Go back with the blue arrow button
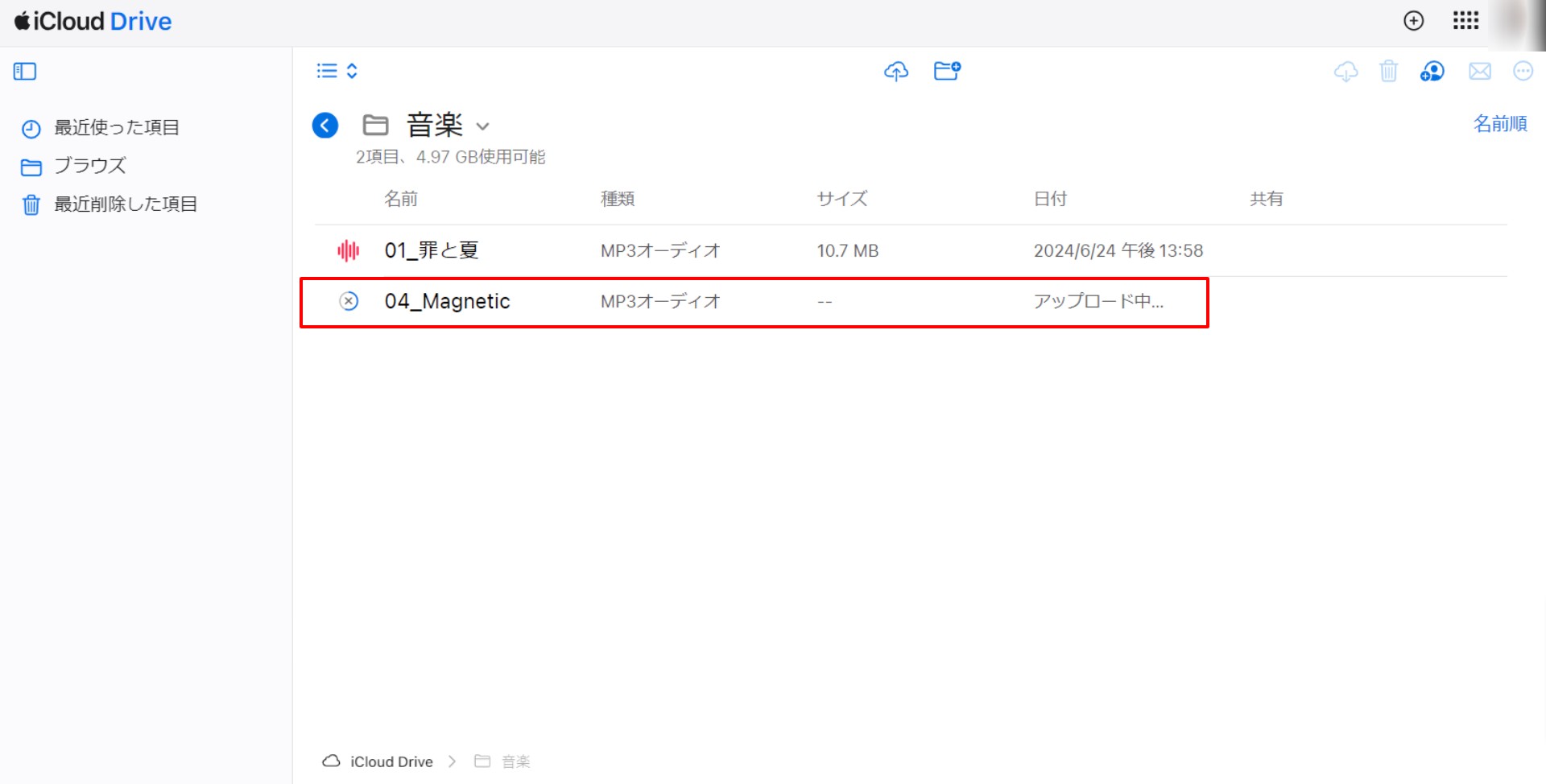 (x=325, y=126)
